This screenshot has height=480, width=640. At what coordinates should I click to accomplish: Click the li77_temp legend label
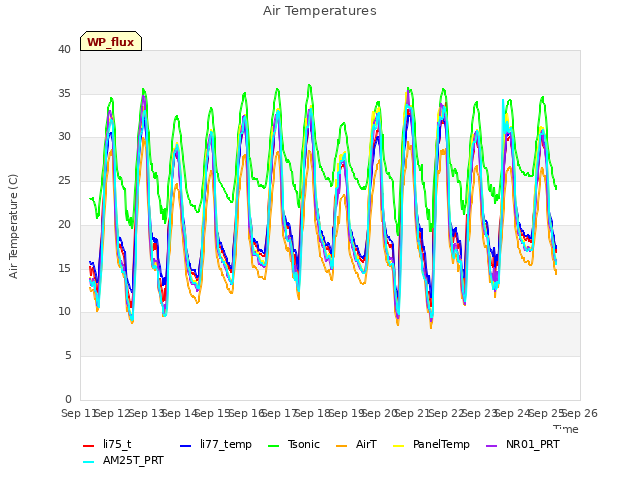(226, 444)
